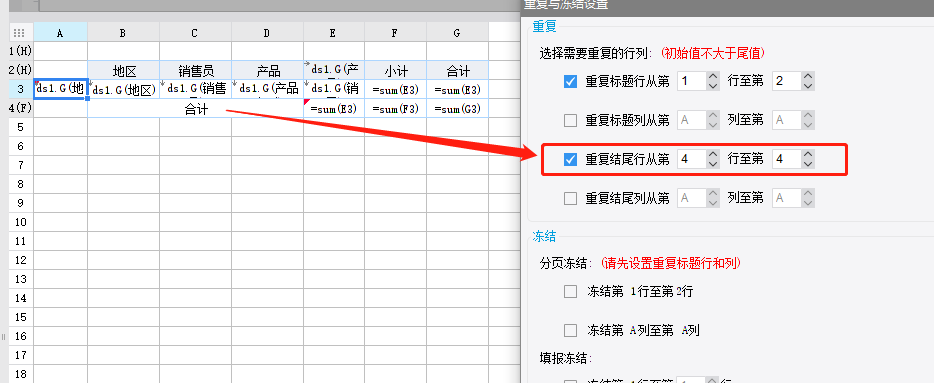
Task: Click the 销售员 header cell
Action: click(x=195, y=70)
